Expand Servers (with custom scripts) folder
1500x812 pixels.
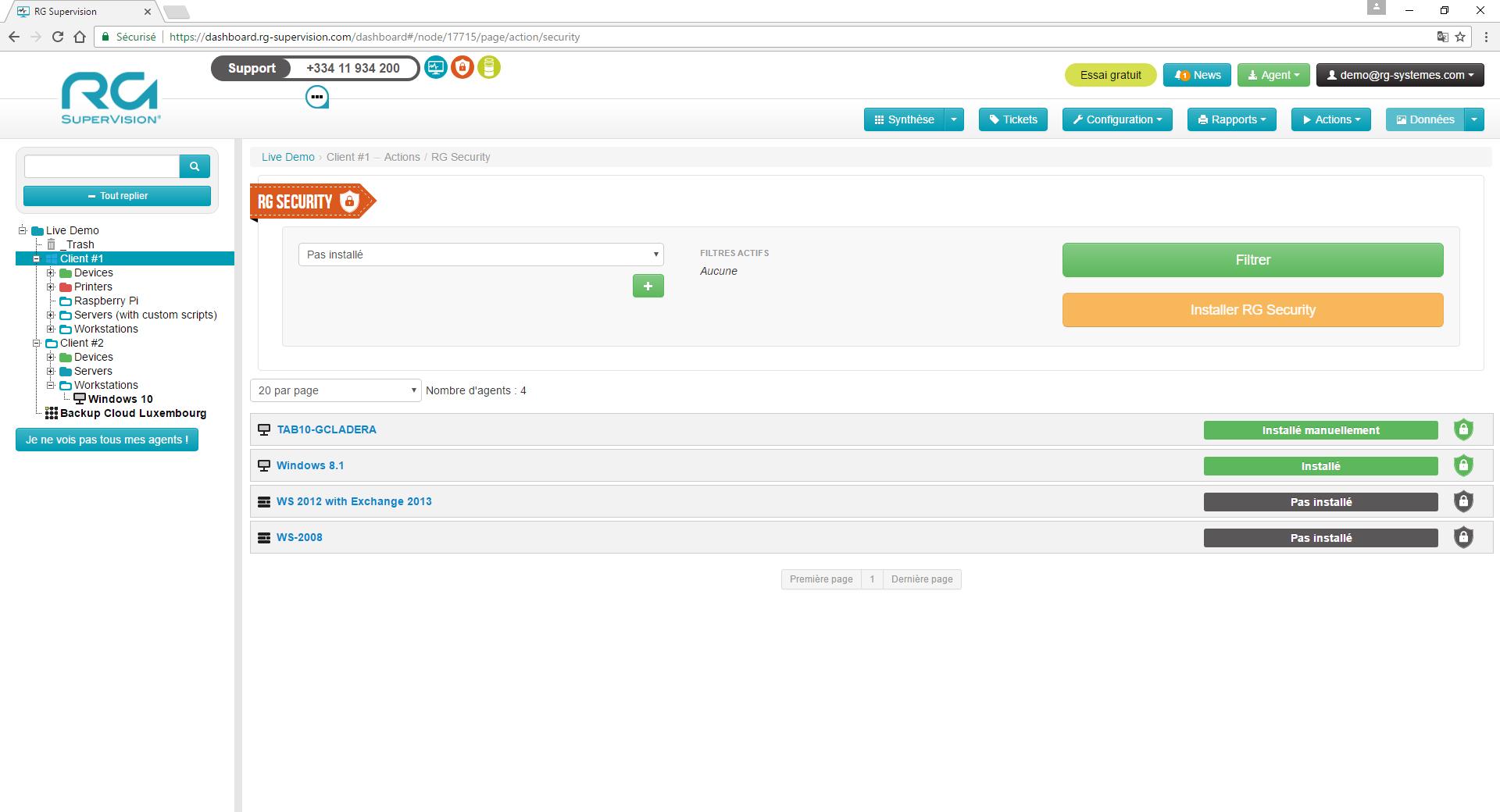51,315
